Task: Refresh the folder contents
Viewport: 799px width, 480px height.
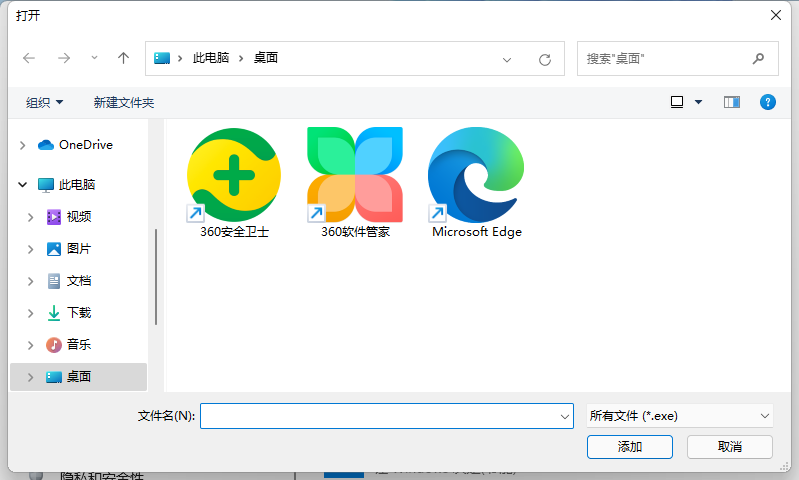Action: point(545,60)
